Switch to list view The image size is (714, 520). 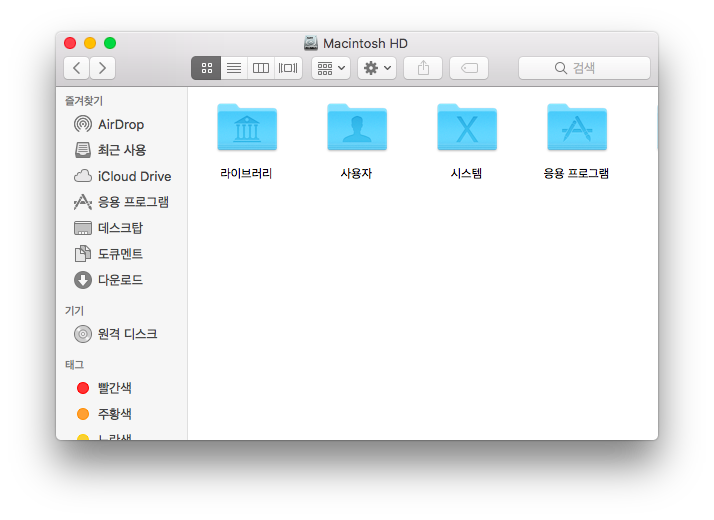point(234,68)
